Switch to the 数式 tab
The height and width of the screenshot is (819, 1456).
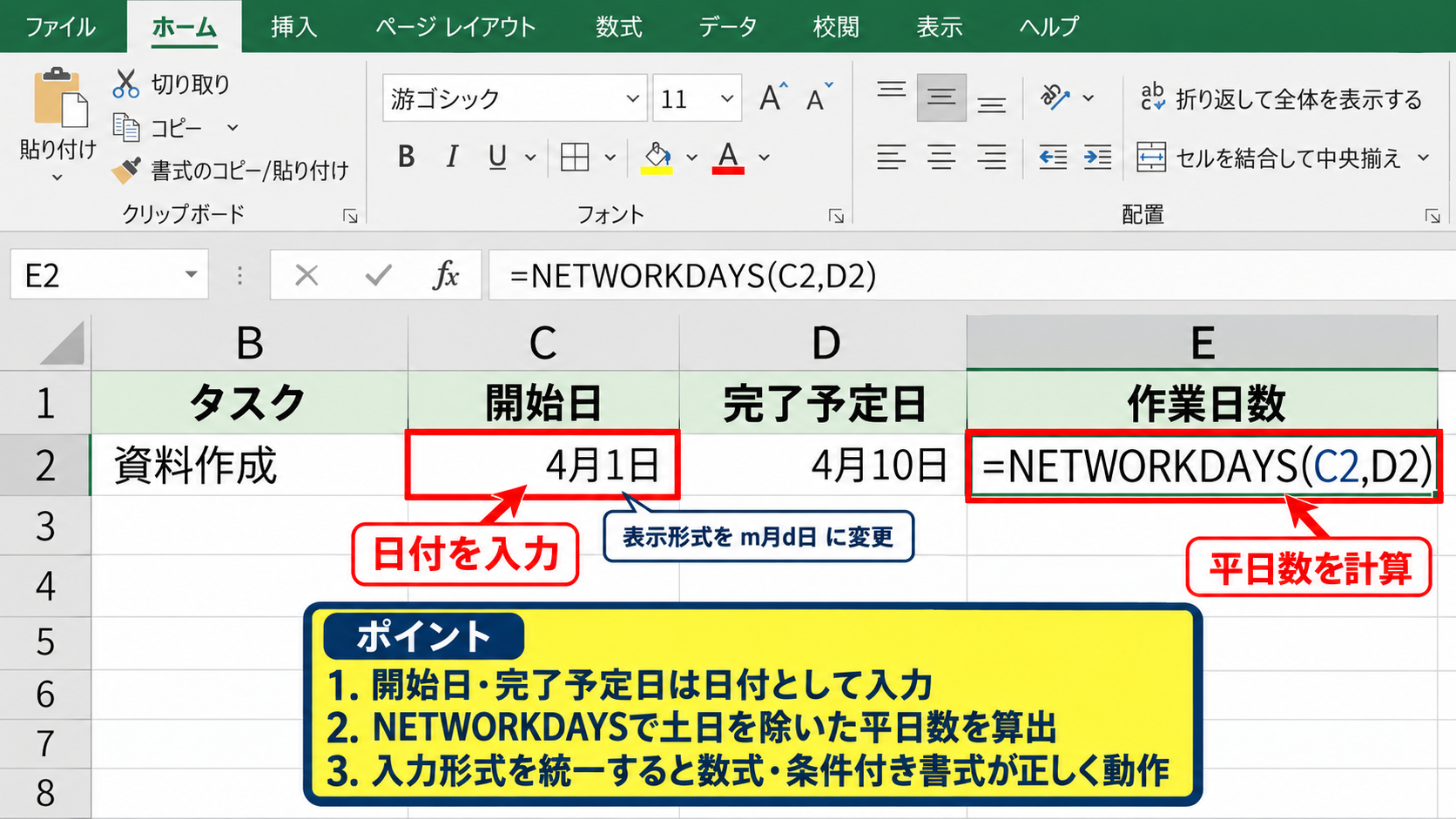click(619, 27)
